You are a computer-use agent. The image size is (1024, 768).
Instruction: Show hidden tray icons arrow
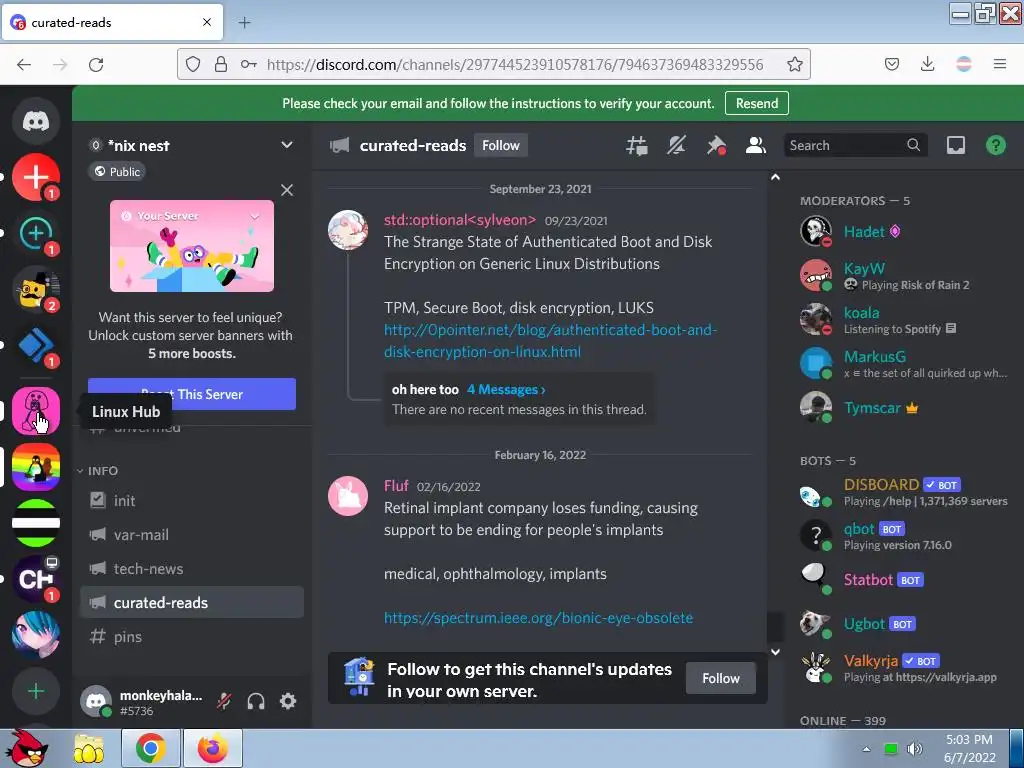(x=866, y=749)
